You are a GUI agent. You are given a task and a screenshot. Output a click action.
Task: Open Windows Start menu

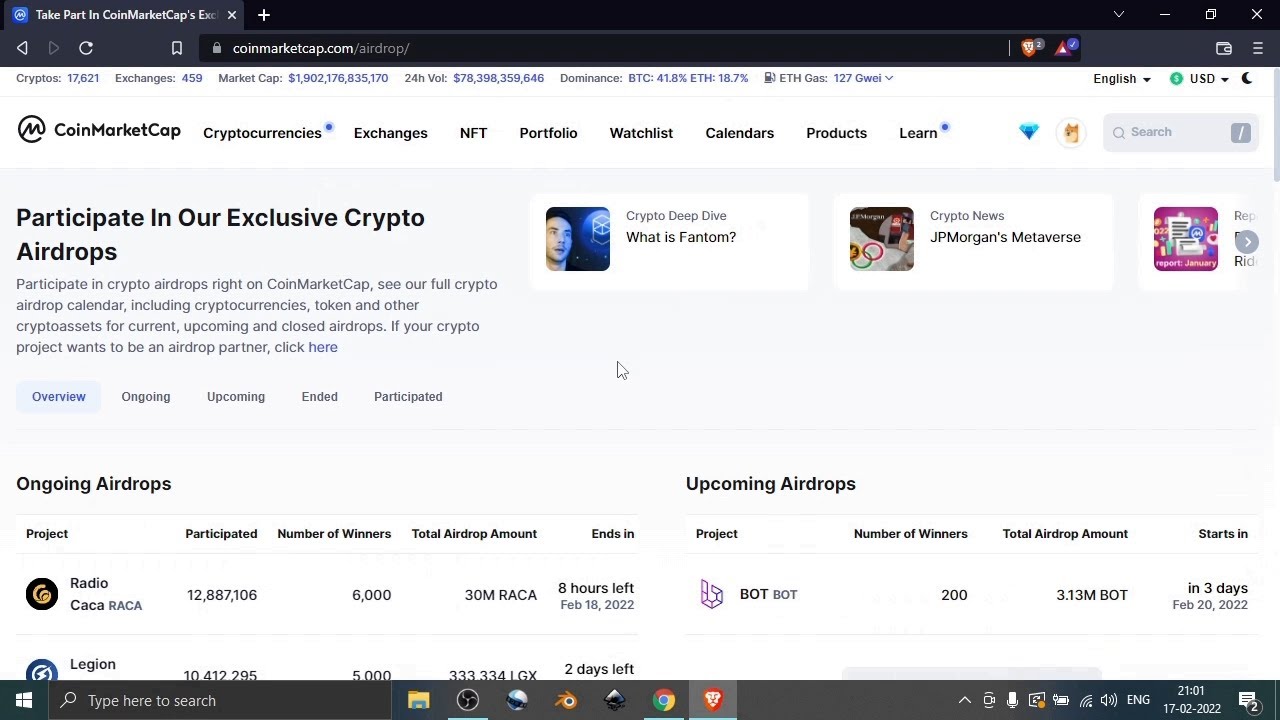(24, 700)
